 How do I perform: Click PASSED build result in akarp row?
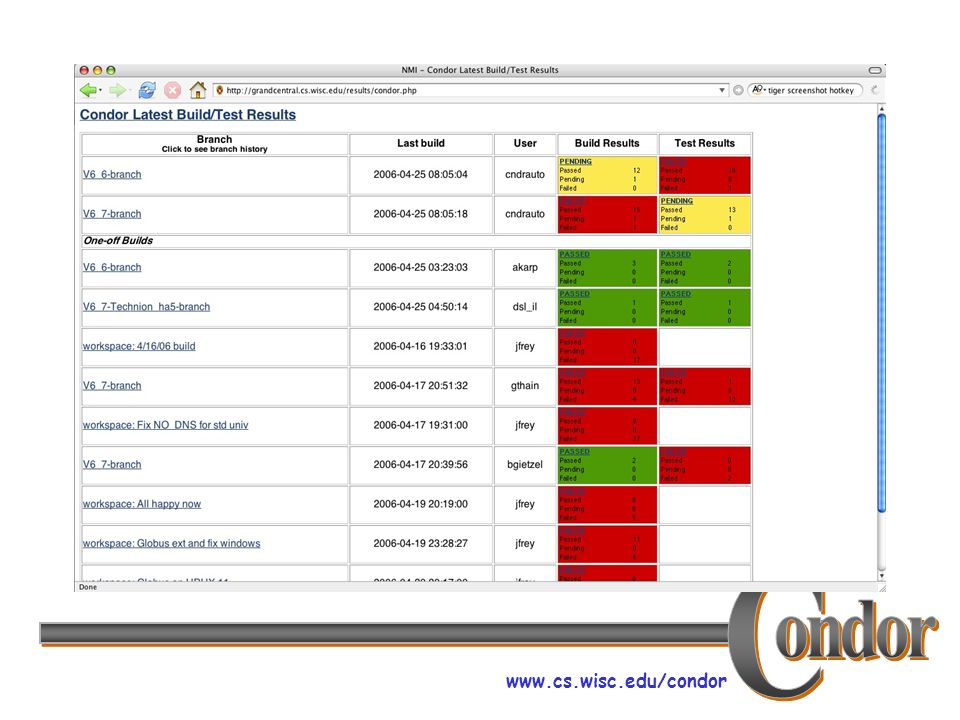click(x=574, y=254)
